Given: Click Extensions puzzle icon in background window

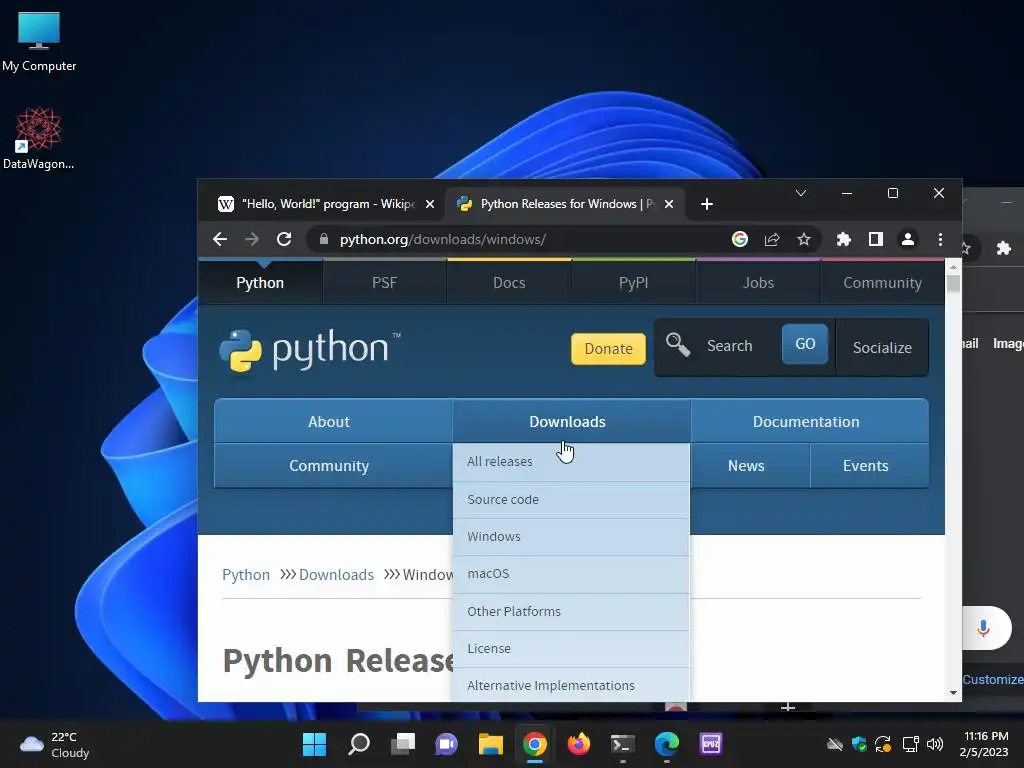Looking at the screenshot, I should 1004,248.
